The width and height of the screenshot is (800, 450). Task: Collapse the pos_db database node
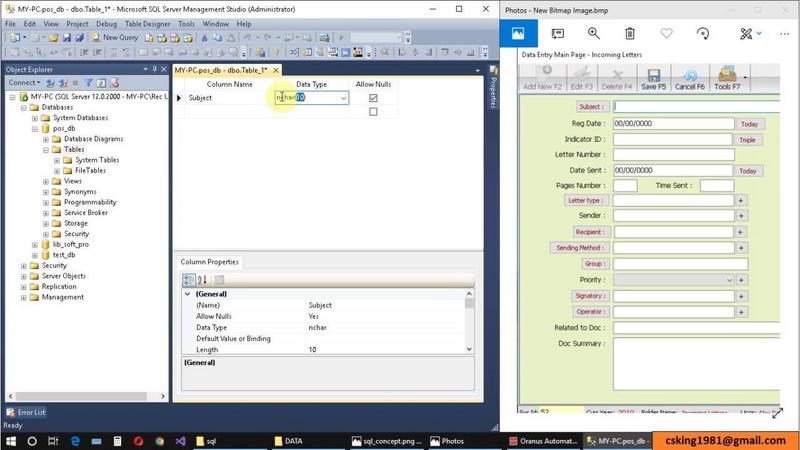click(x=35, y=129)
